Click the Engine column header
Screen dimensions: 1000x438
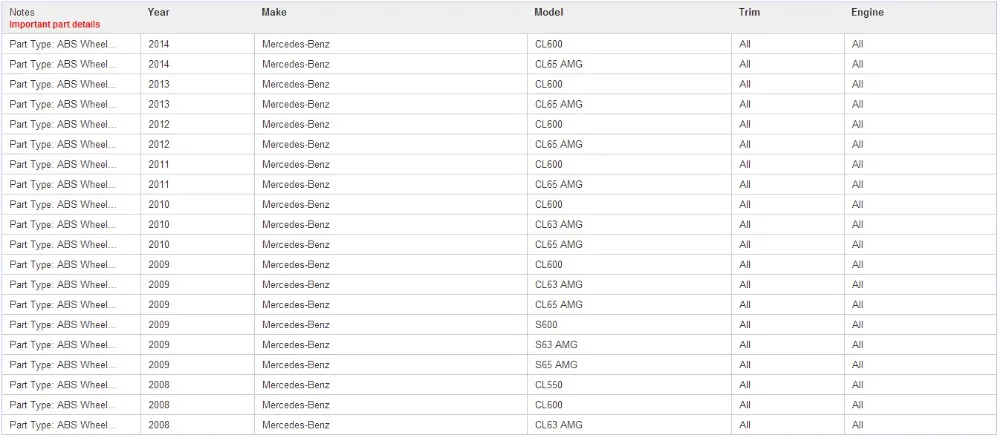(867, 12)
